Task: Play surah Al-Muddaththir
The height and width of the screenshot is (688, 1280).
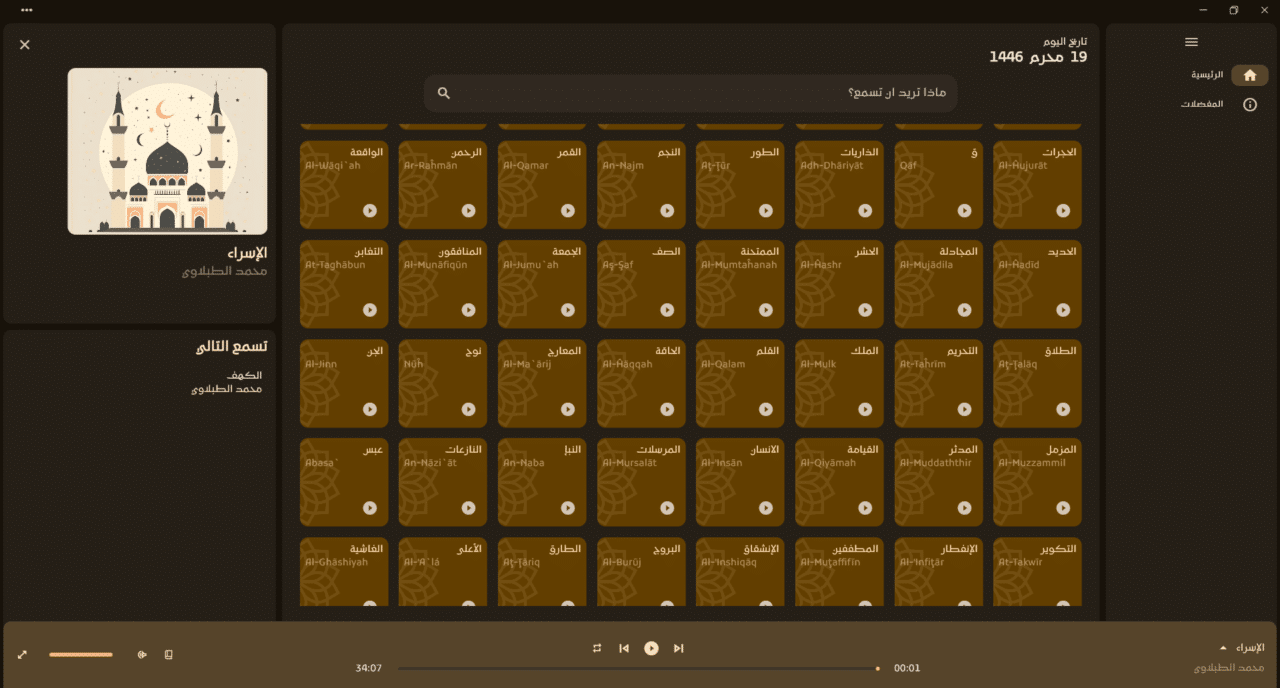Action: [x=964, y=508]
